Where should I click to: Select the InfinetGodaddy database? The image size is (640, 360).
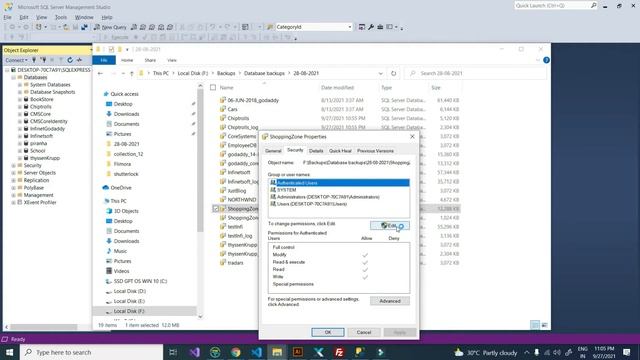(47, 129)
